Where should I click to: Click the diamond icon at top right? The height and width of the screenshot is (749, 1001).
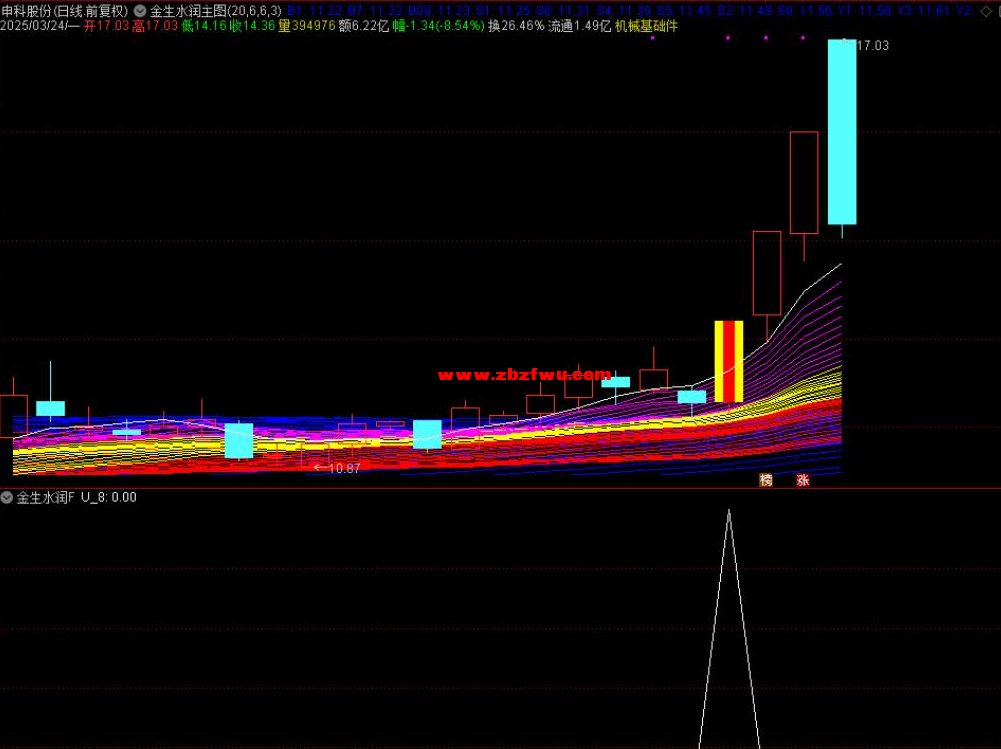click(x=986, y=11)
